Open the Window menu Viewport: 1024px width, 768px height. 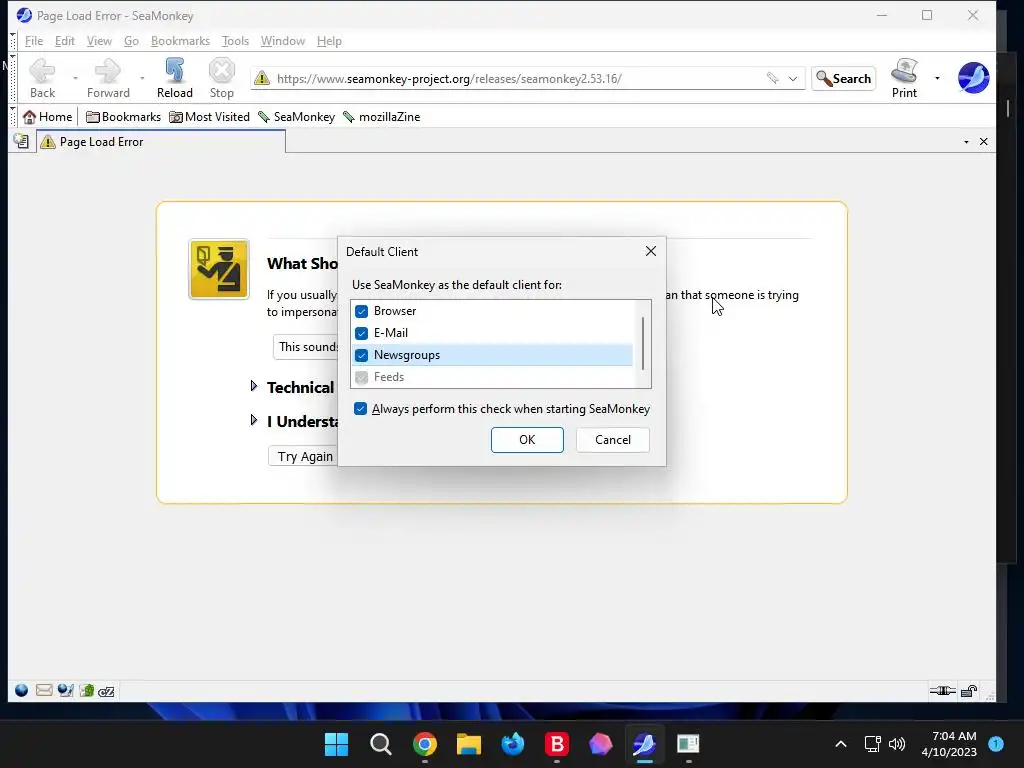click(283, 40)
